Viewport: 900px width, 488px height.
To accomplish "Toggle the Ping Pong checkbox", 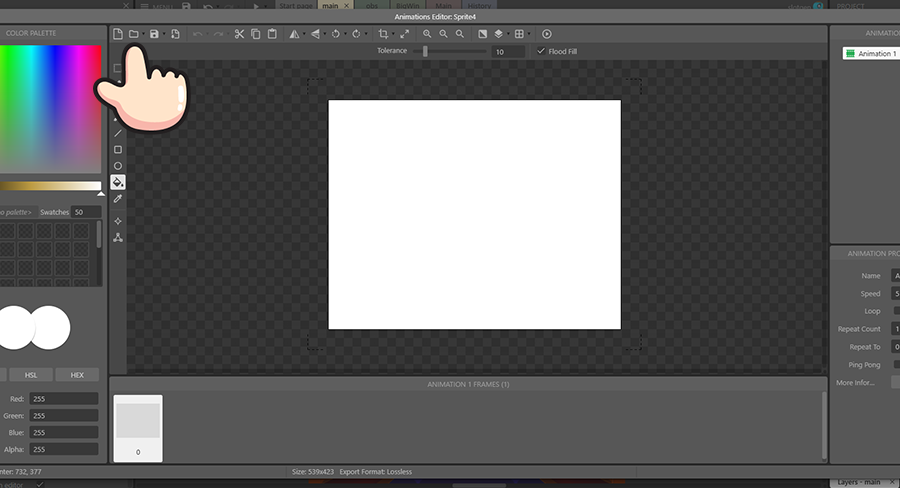I will (x=896, y=364).
